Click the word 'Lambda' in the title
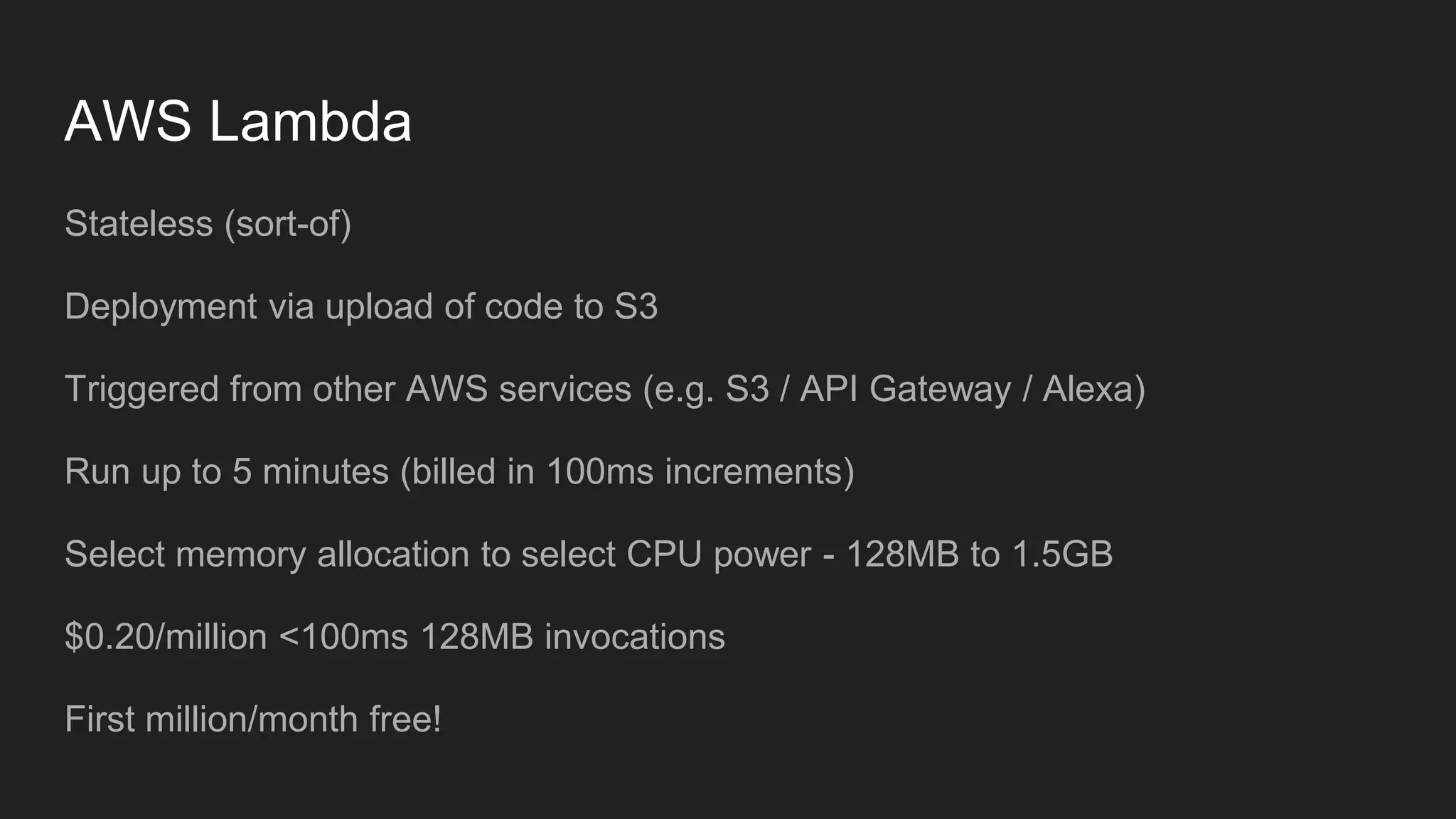 310,122
